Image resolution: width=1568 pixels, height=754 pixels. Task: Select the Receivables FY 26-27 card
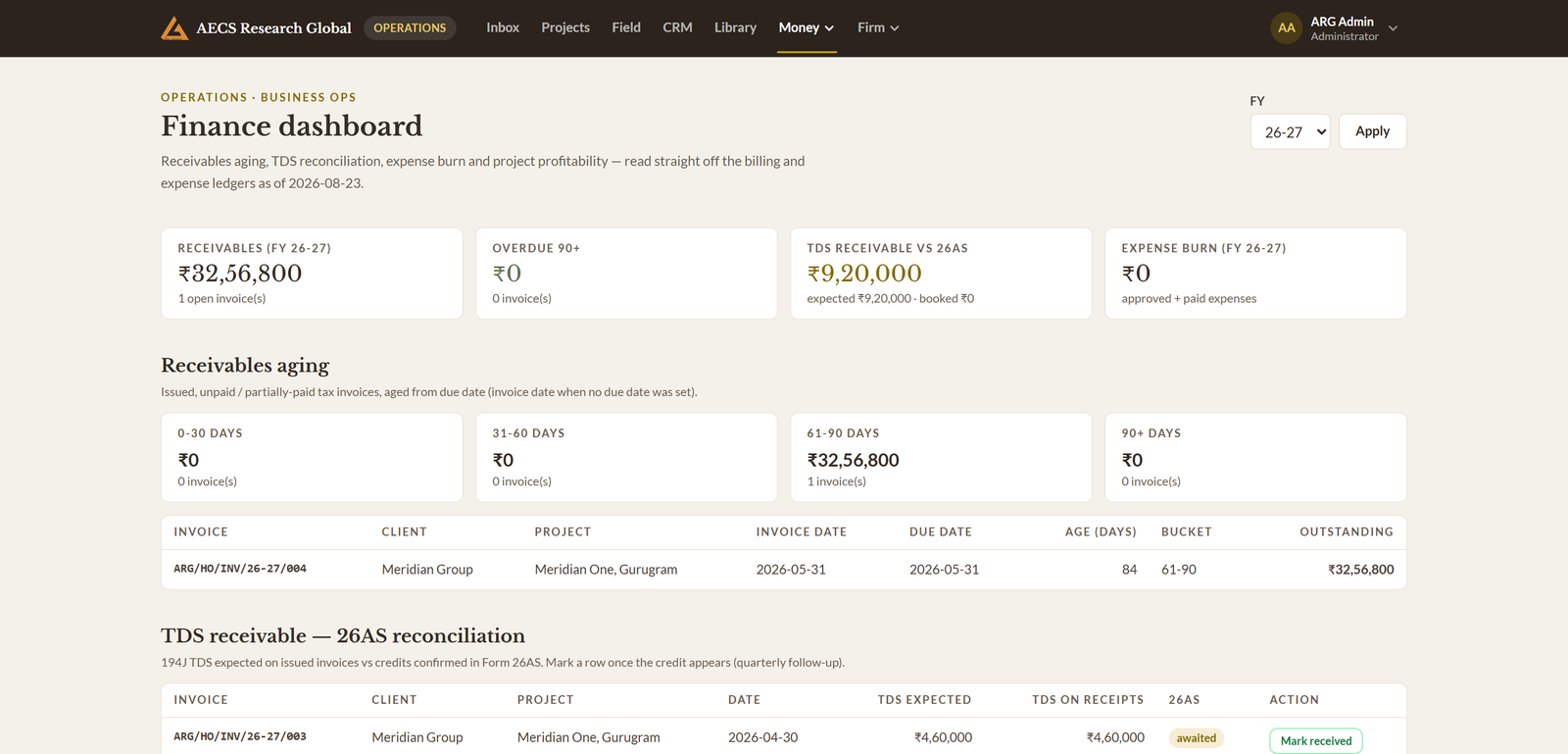click(x=312, y=274)
